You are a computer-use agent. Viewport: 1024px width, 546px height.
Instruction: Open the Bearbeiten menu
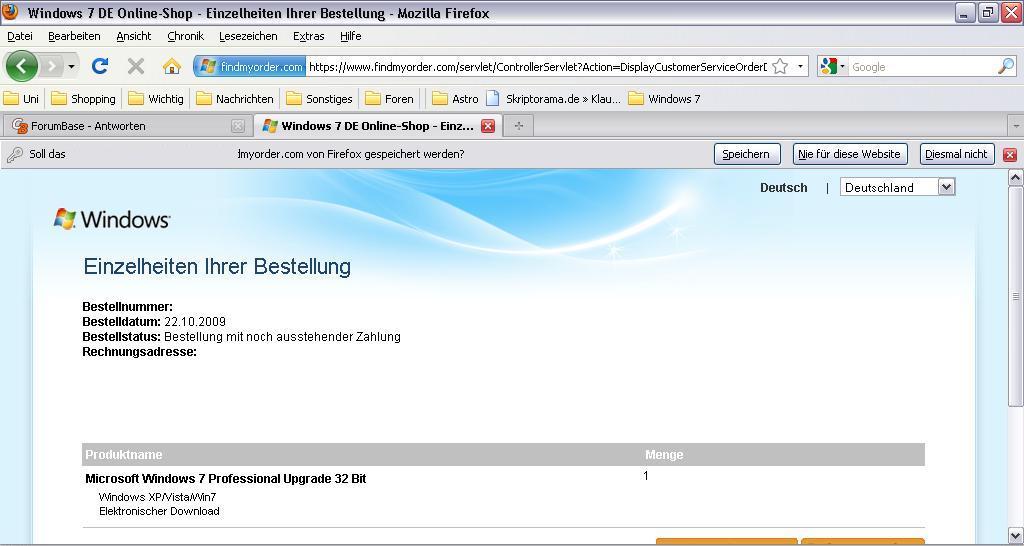pyautogui.click(x=74, y=36)
